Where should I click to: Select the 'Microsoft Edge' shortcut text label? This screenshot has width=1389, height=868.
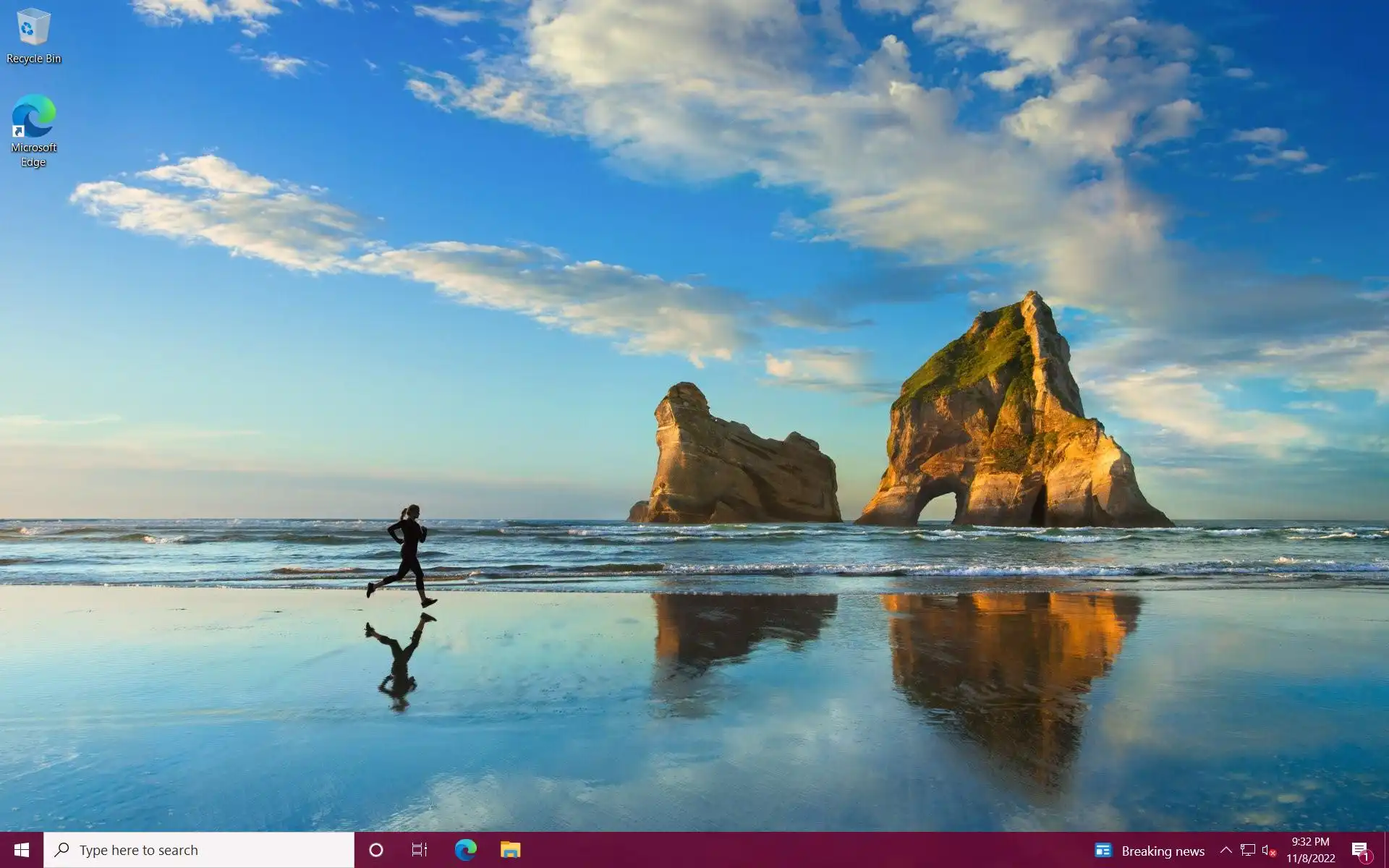[x=33, y=155]
